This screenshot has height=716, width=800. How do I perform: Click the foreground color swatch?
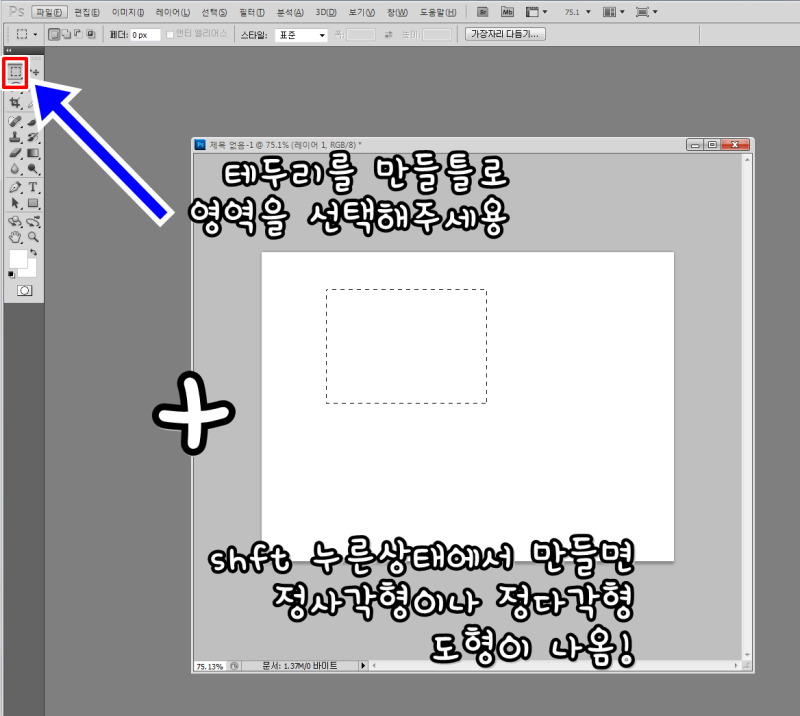coord(18,259)
